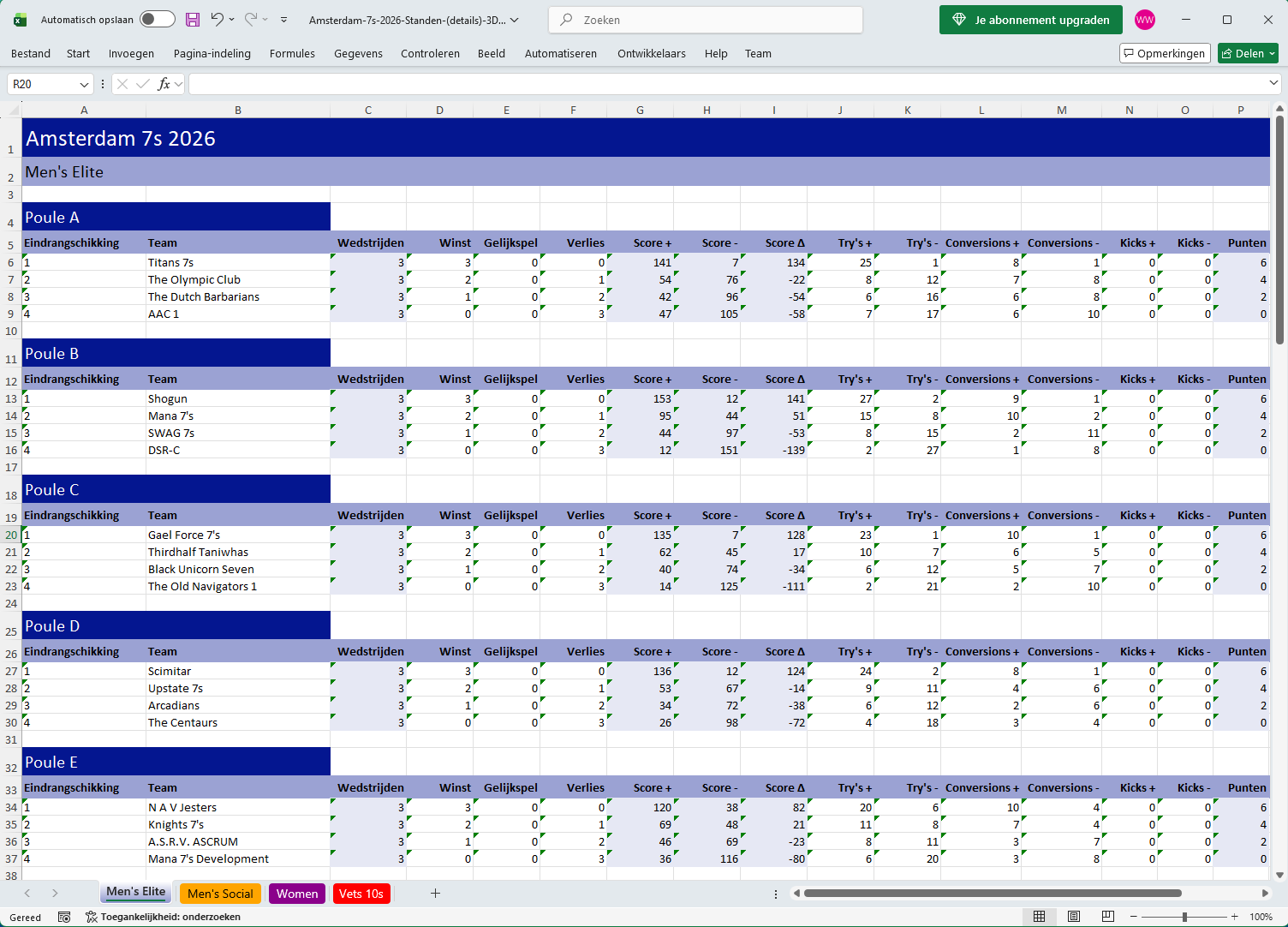Click the Cancel entry X icon
Viewport: 1288px width, 927px height.
[x=122, y=84]
